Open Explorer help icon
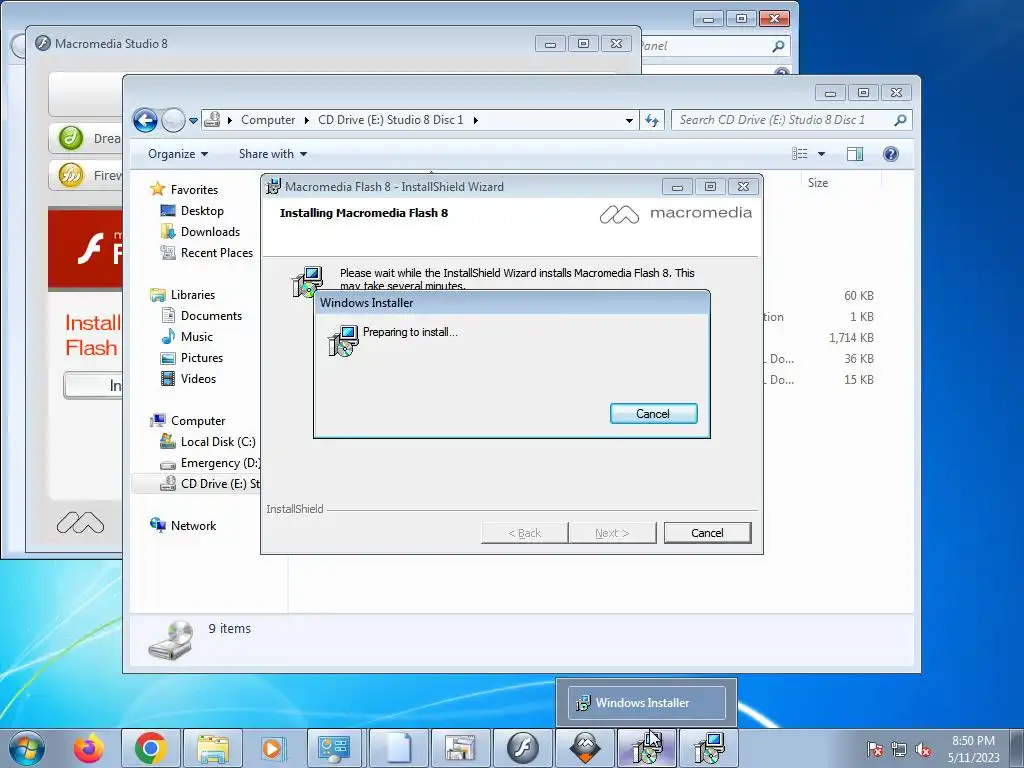Viewport: 1024px width, 768px height. click(x=891, y=154)
